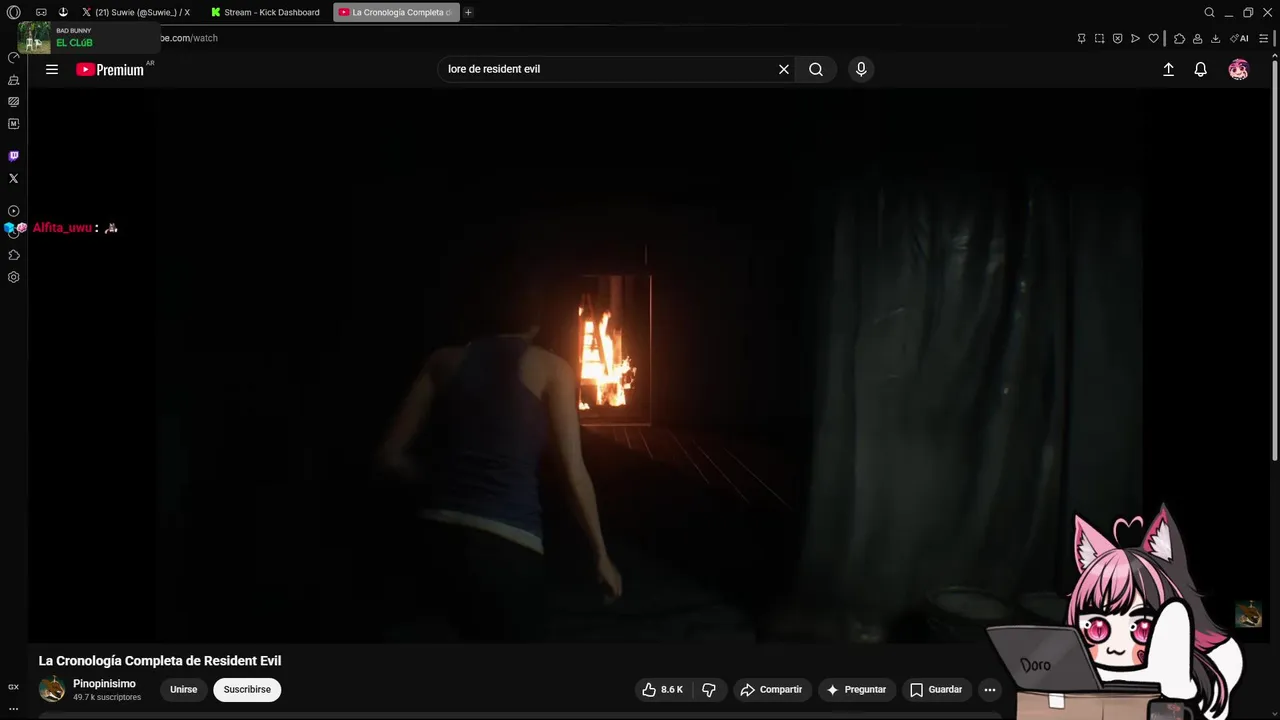Search with voice microphone button

(861, 69)
